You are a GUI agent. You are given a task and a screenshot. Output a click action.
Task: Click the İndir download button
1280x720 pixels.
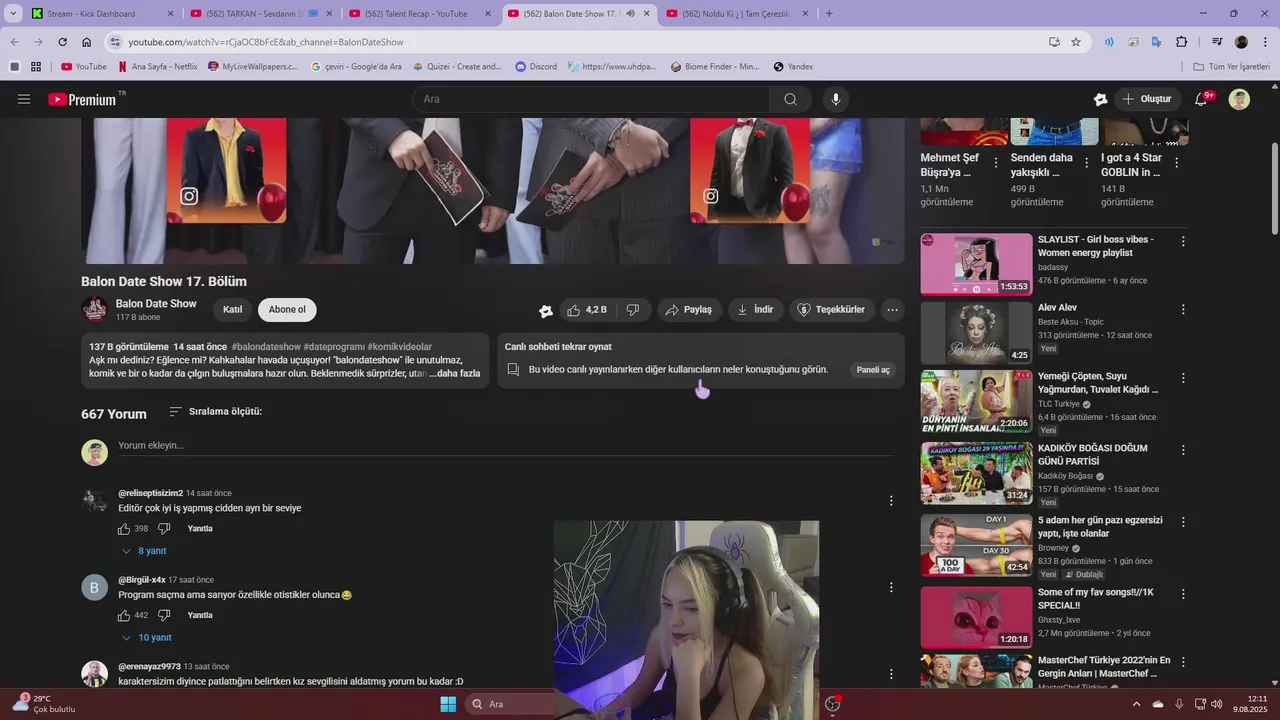tap(755, 310)
